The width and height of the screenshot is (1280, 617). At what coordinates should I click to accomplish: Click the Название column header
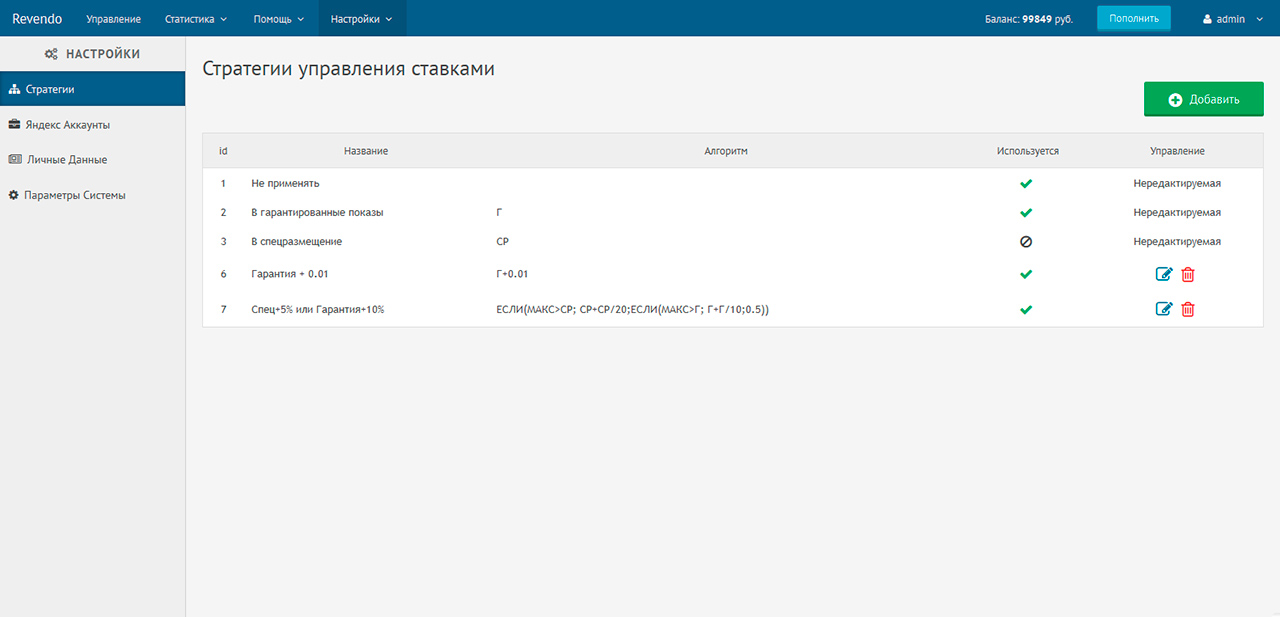pyautogui.click(x=366, y=151)
